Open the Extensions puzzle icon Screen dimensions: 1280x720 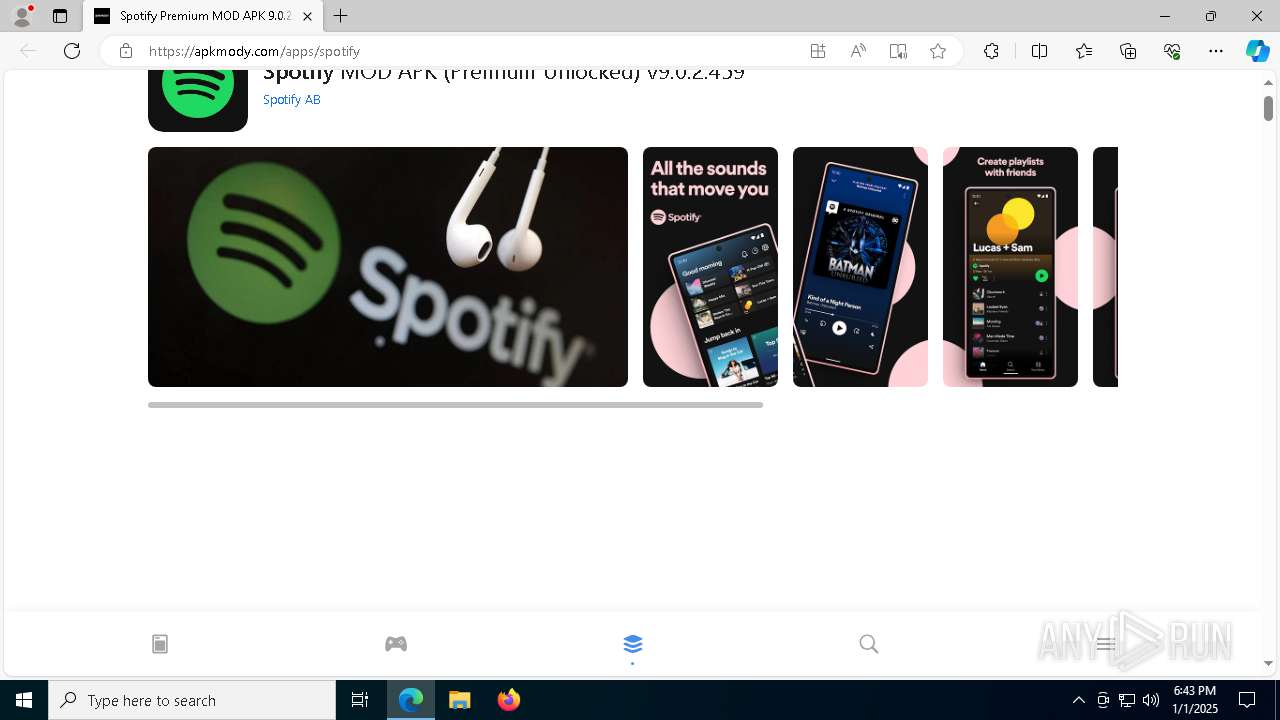coord(991,51)
